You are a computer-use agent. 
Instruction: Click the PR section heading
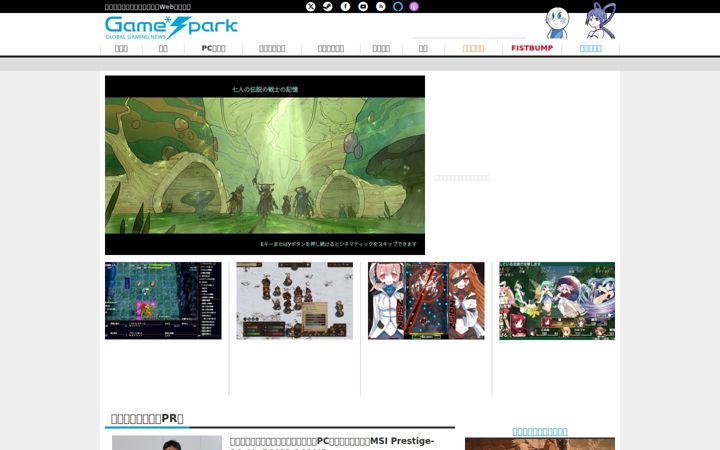(147, 418)
